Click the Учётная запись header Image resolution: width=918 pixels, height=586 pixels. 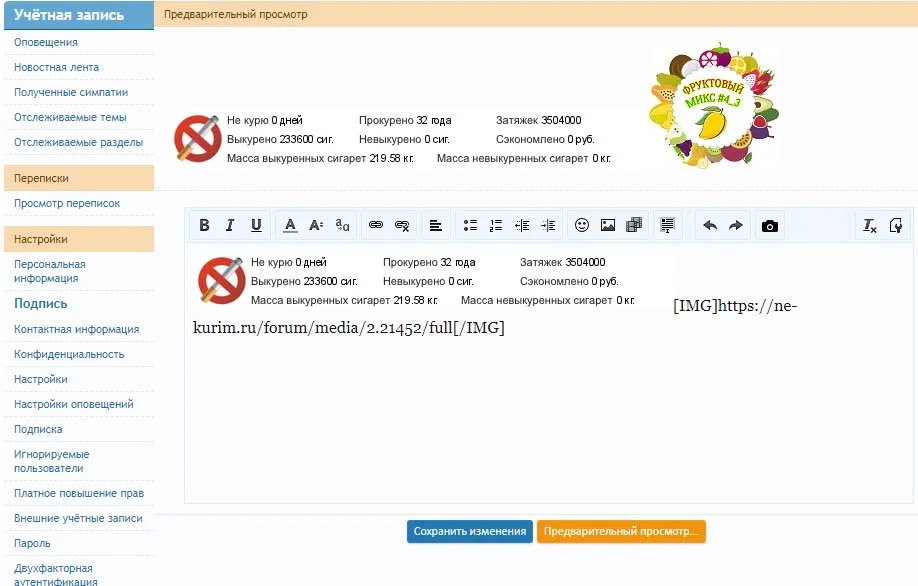(79, 15)
